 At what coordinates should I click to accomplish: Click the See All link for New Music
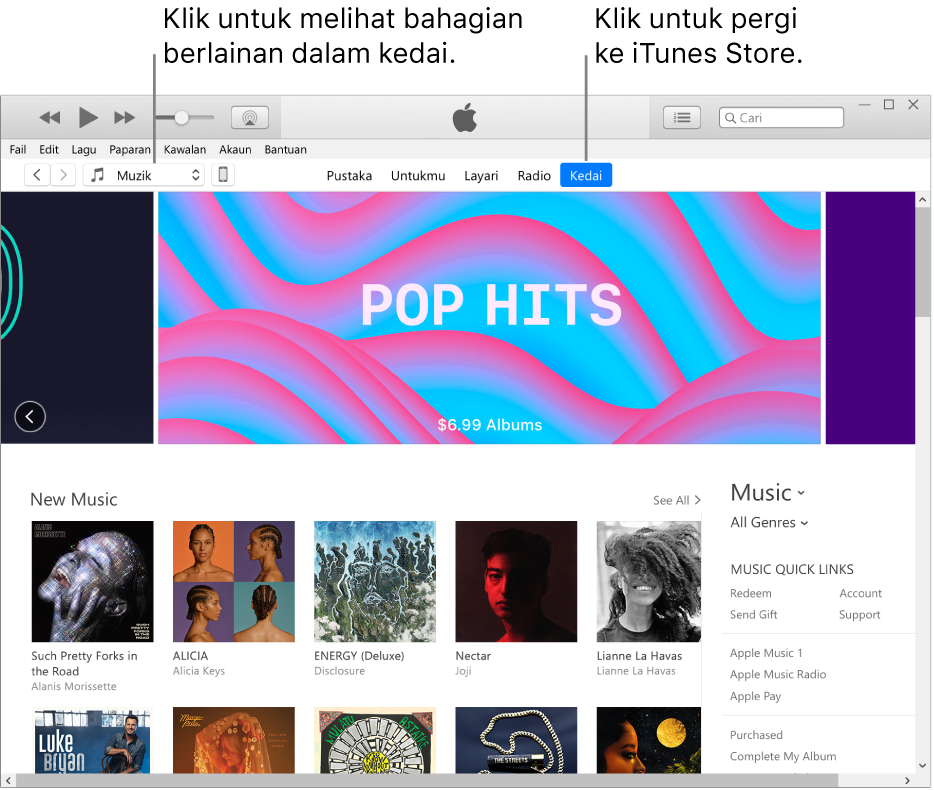pos(677,500)
